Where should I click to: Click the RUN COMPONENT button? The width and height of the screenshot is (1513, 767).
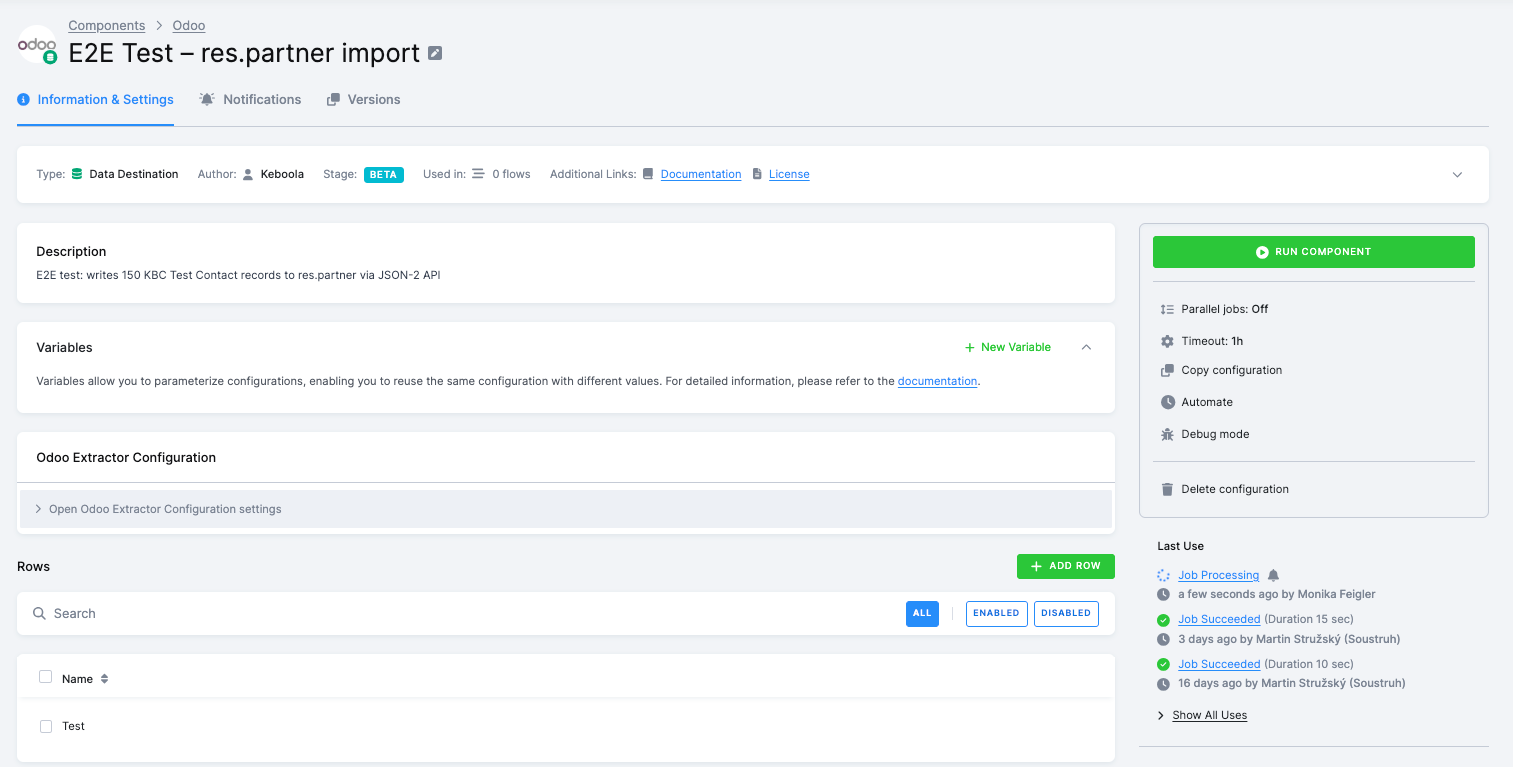(1313, 251)
